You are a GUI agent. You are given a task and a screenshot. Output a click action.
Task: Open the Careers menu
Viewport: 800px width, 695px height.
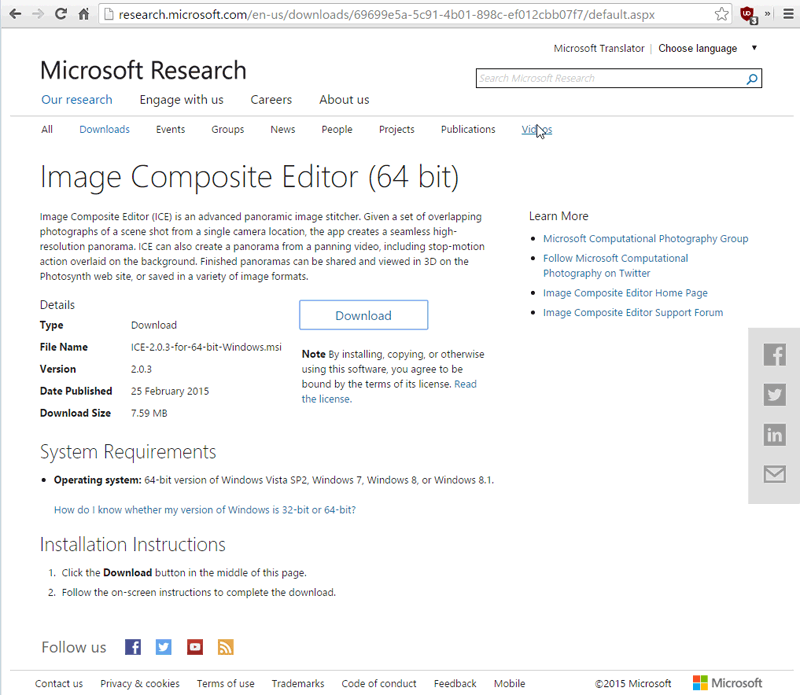coord(271,100)
